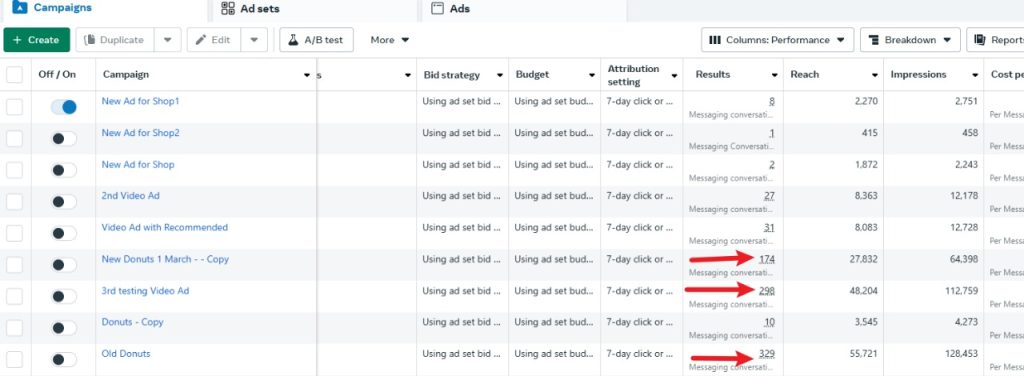Screen dimensions: 1024x376
Task: Click the Columns bars icon
Action: point(715,40)
